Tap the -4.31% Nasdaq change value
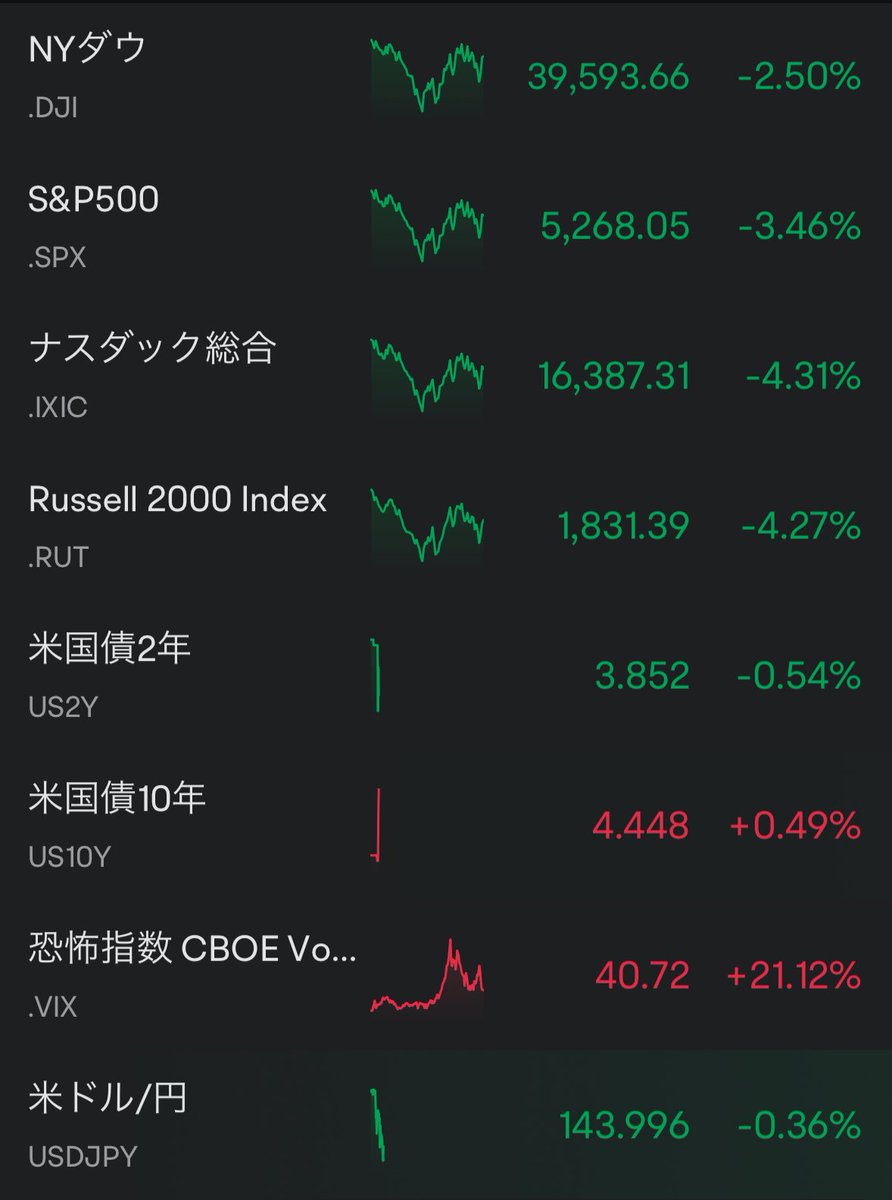Screen dimensions: 892x1200 [803, 376]
